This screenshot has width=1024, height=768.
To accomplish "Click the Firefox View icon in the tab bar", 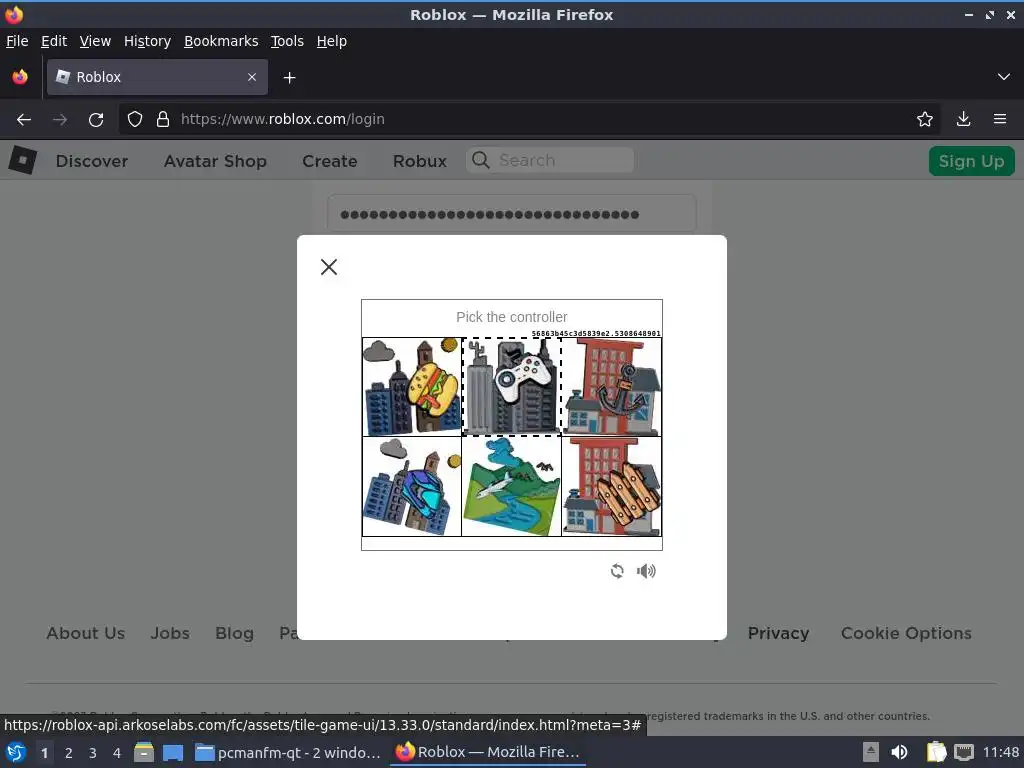I will tap(20, 77).
